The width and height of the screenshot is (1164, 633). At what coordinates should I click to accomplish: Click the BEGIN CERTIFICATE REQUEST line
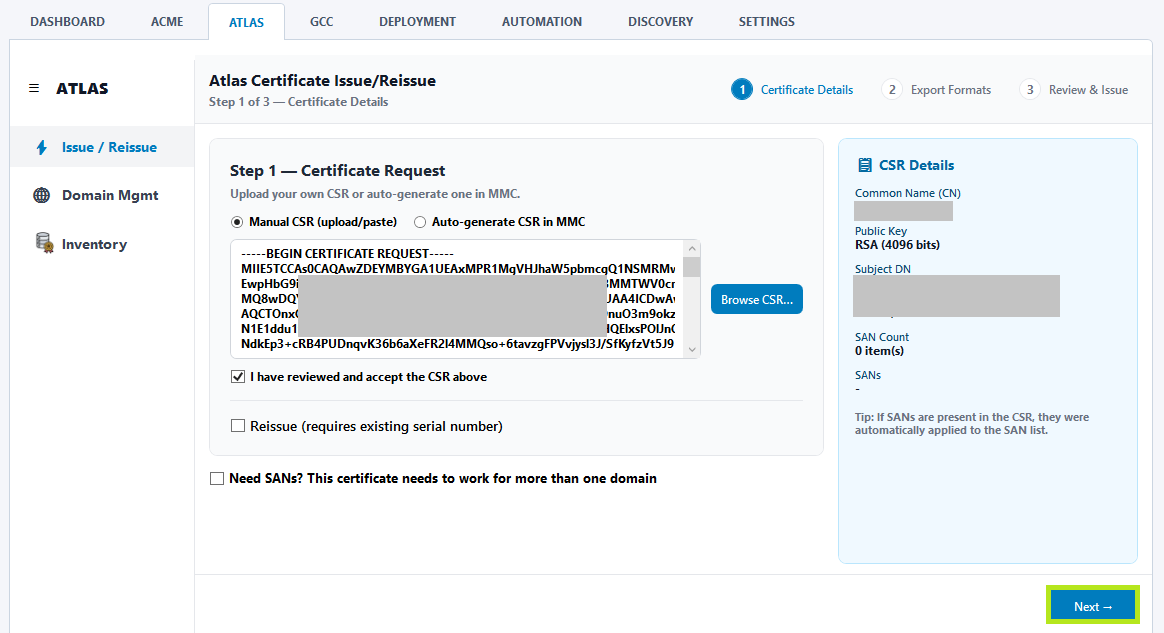coord(347,254)
